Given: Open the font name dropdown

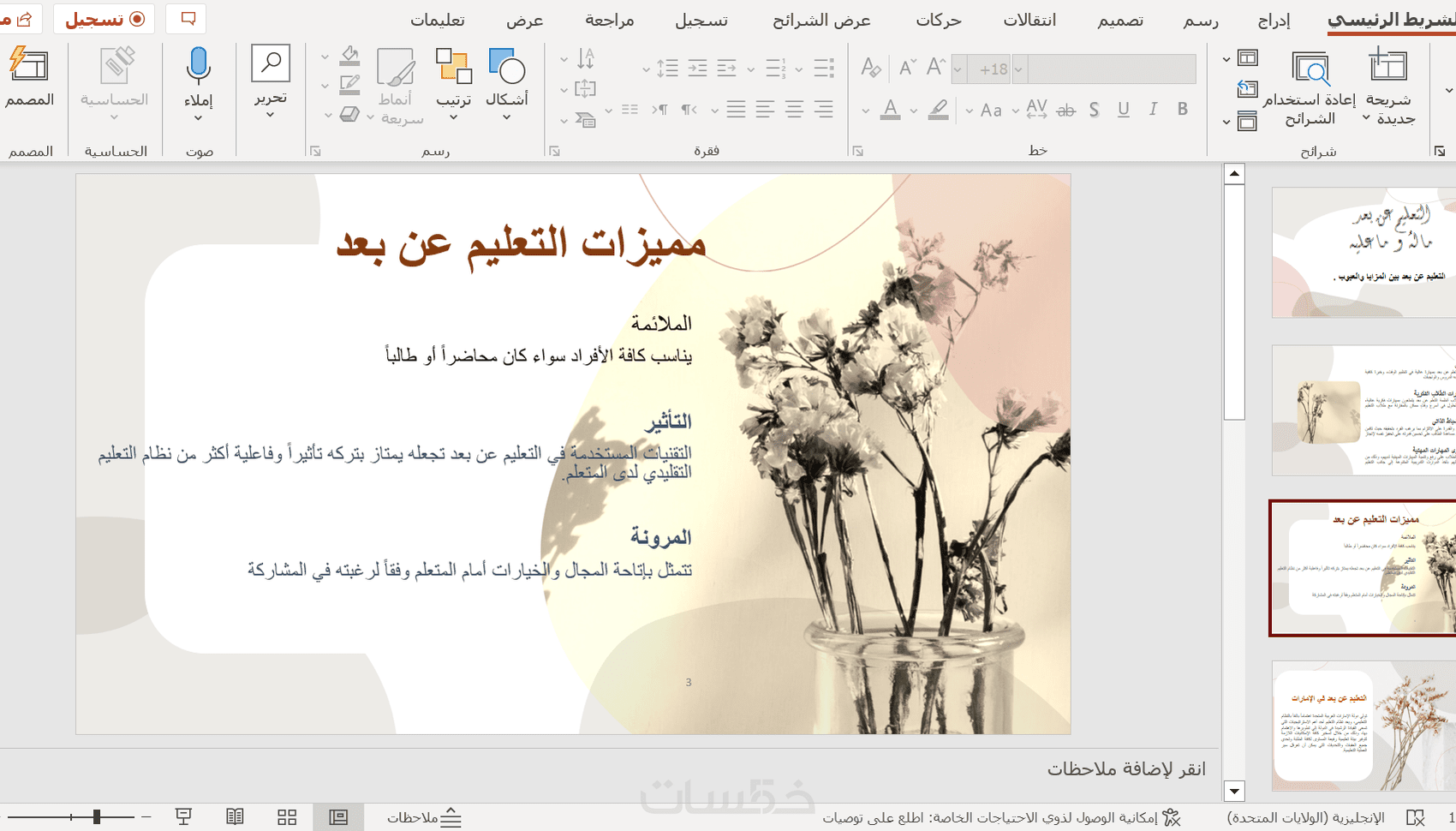Looking at the screenshot, I should click(1018, 69).
